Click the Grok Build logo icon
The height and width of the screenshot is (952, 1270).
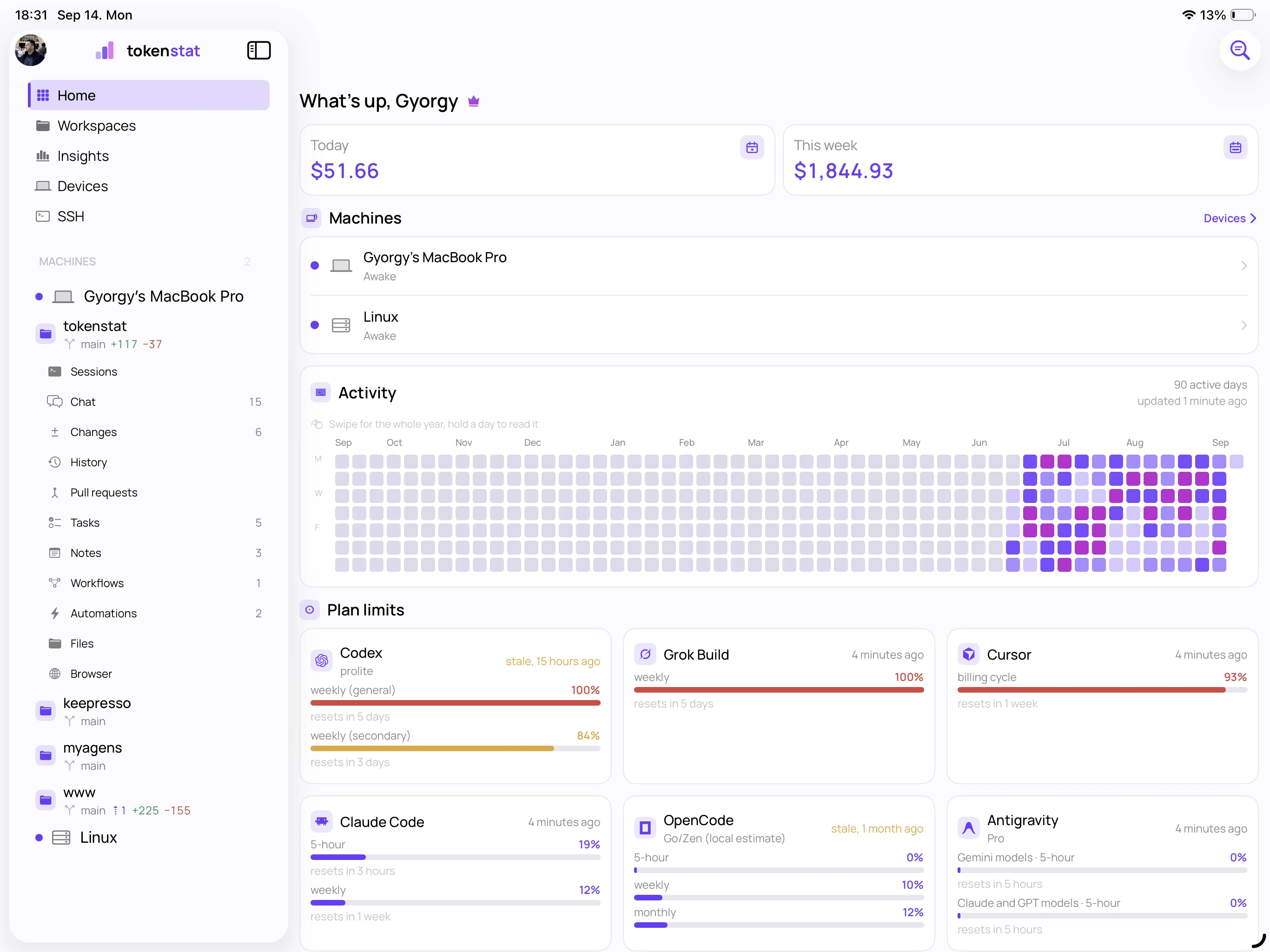tap(645, 654)
